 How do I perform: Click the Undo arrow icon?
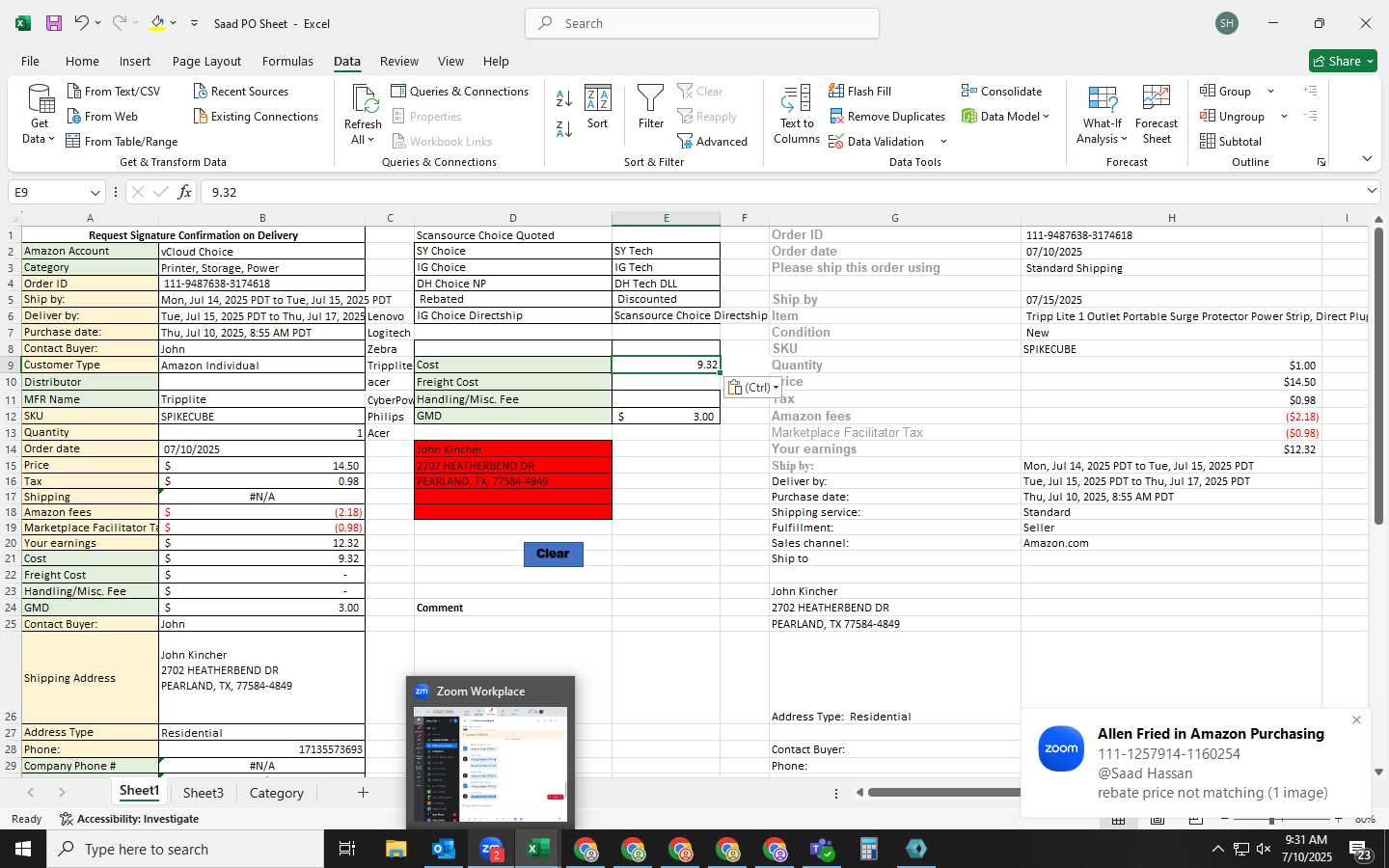point(82,23)
